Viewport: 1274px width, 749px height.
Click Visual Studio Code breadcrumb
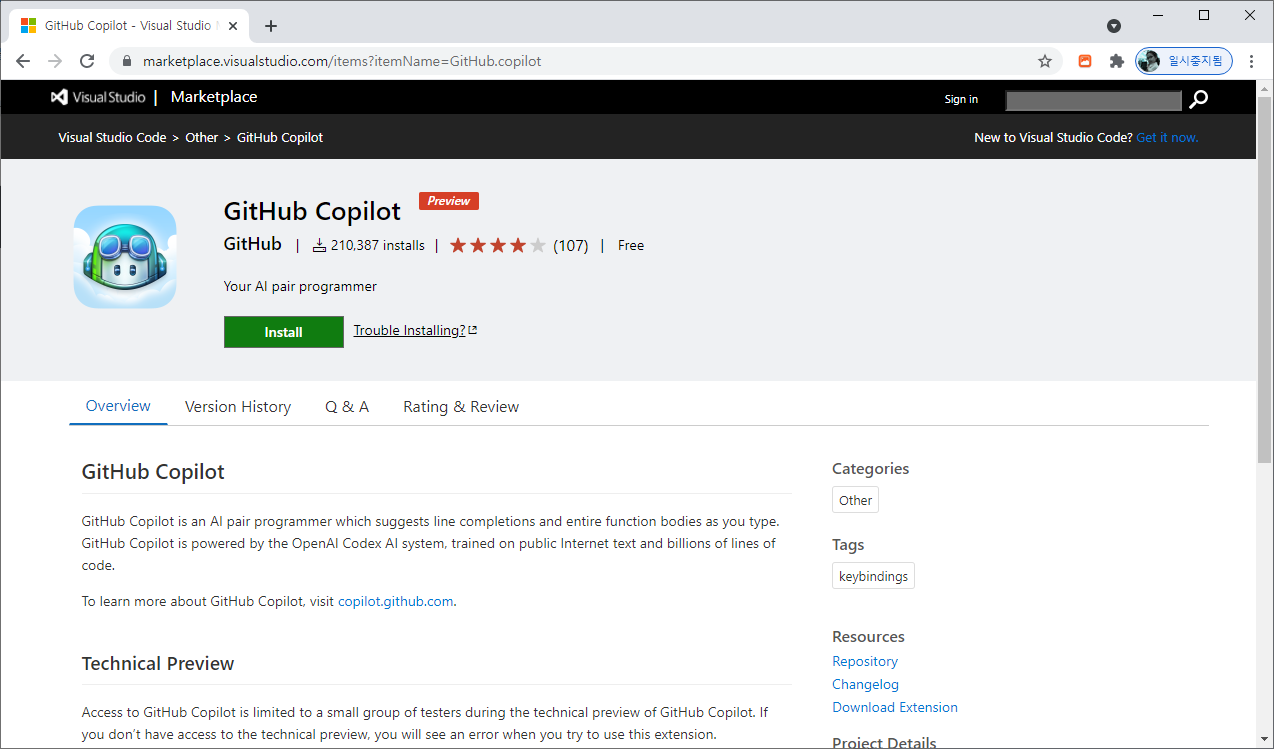(112, 137)
